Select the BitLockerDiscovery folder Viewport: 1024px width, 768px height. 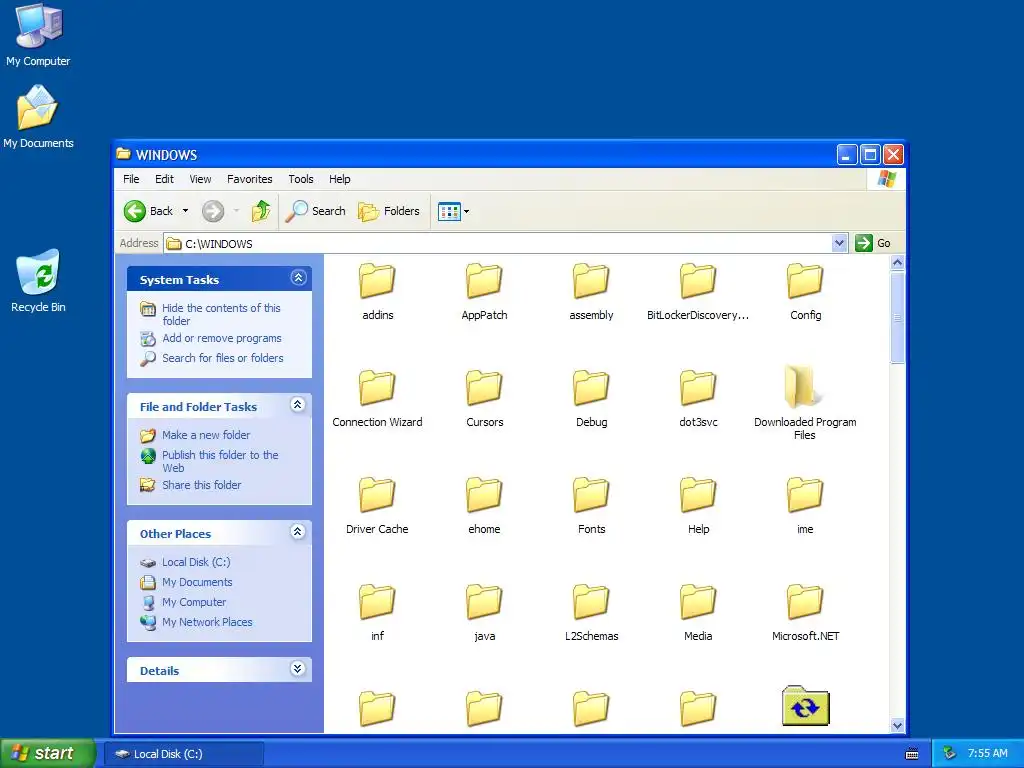tap(698, 291)
